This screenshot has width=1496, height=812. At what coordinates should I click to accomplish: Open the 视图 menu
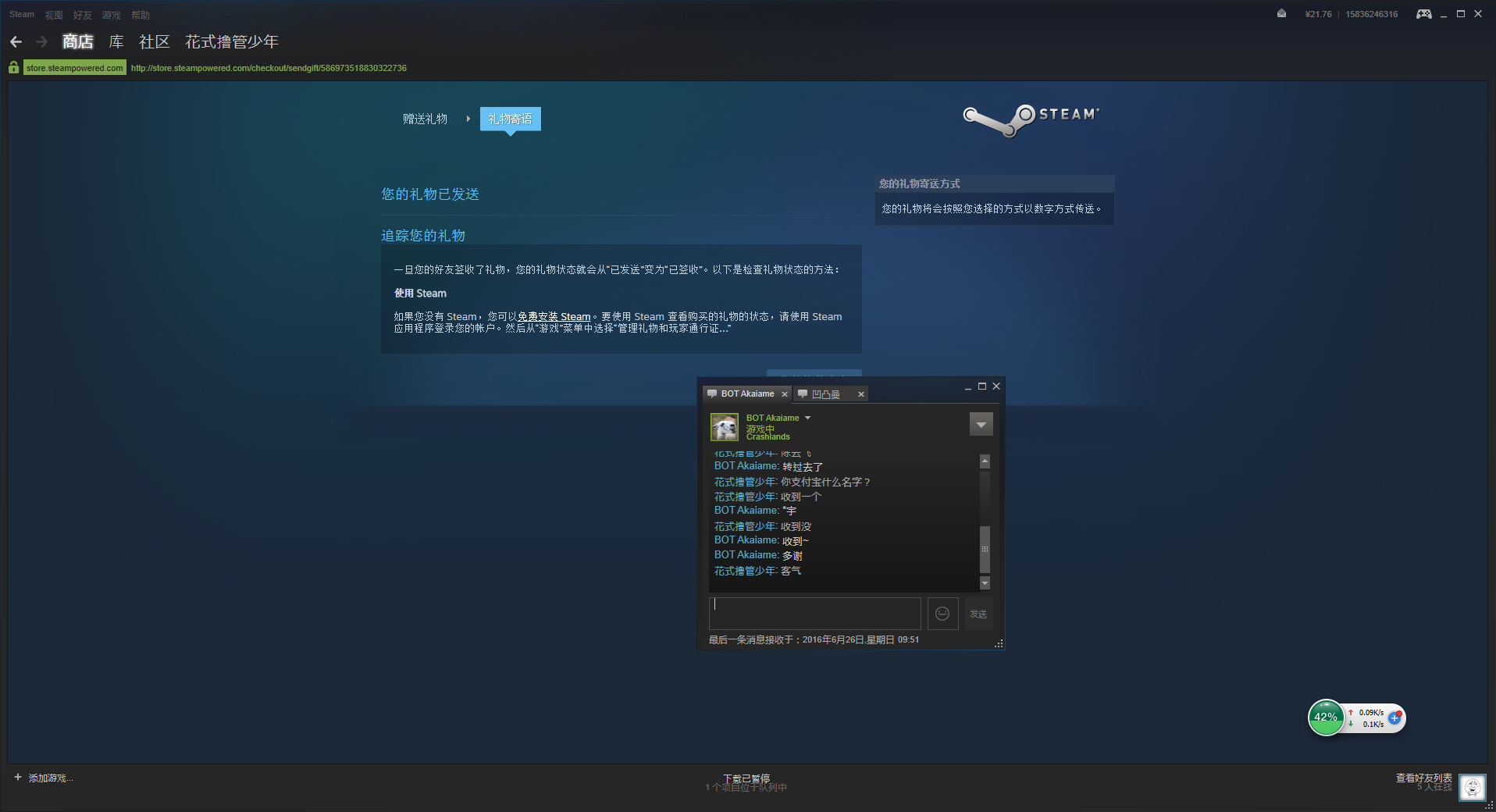click(x=54, y=15)
